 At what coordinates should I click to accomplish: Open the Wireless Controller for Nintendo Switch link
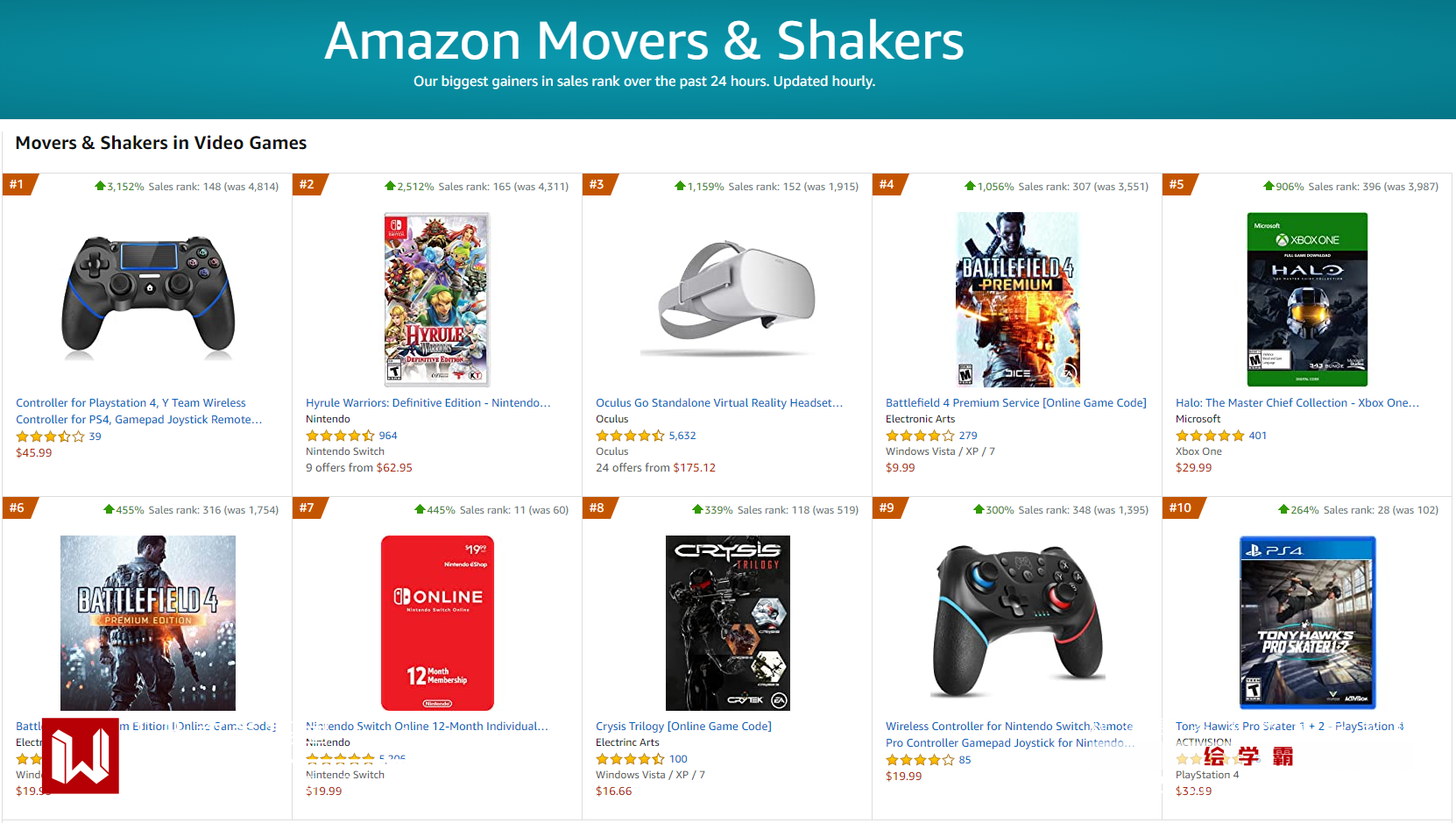coord(1009,734)
